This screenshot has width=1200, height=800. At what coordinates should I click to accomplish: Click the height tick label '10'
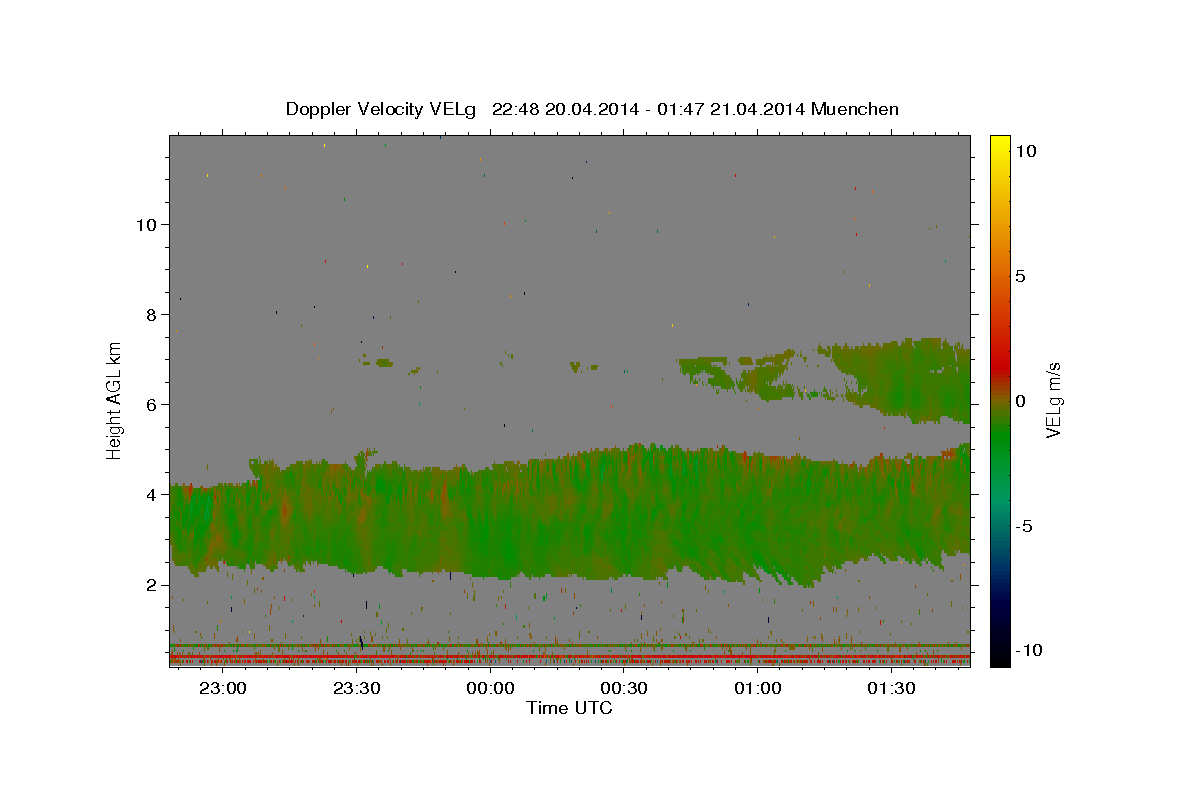click(x=146, y=224)
